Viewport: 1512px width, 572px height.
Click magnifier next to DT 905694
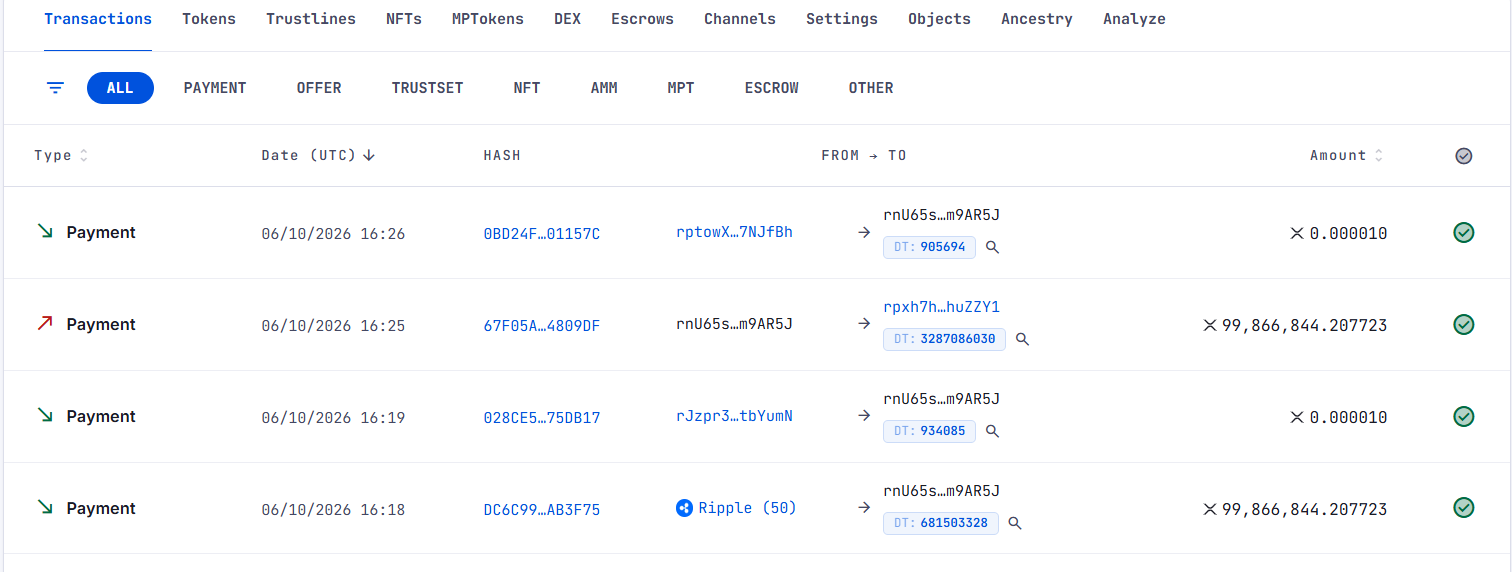pyautogui.click(x=992, y=247)
